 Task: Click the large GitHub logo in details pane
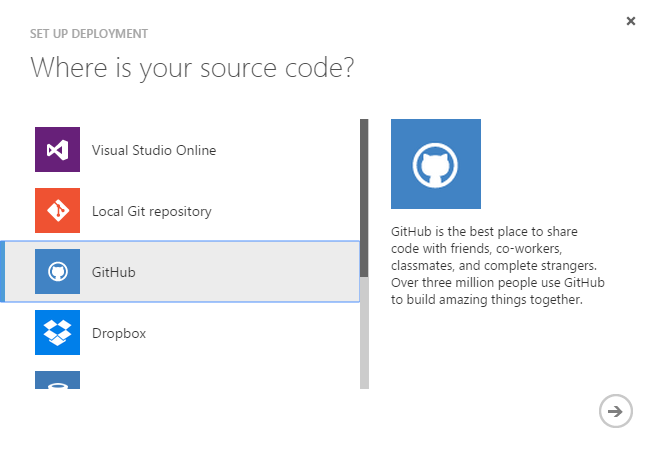point(435,164)
